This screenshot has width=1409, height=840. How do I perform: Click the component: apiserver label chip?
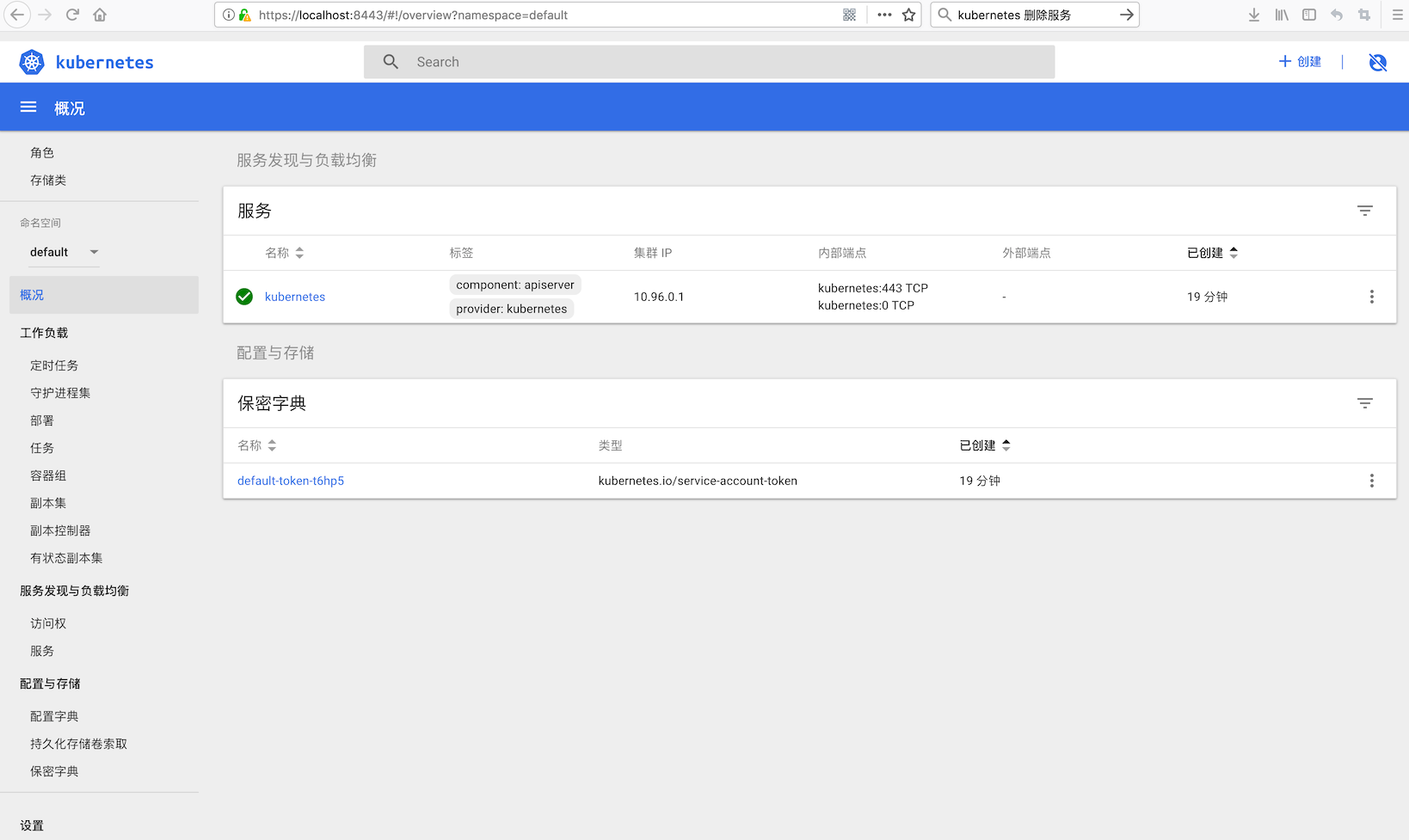515,285
